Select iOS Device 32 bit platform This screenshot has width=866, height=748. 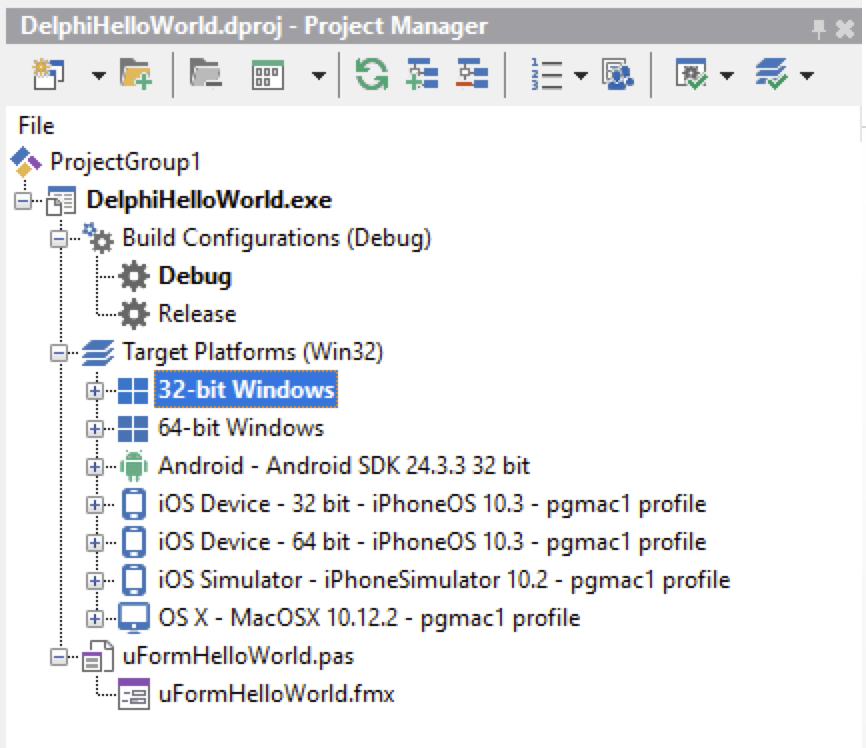pyautogui.click(x=432, y=504)
